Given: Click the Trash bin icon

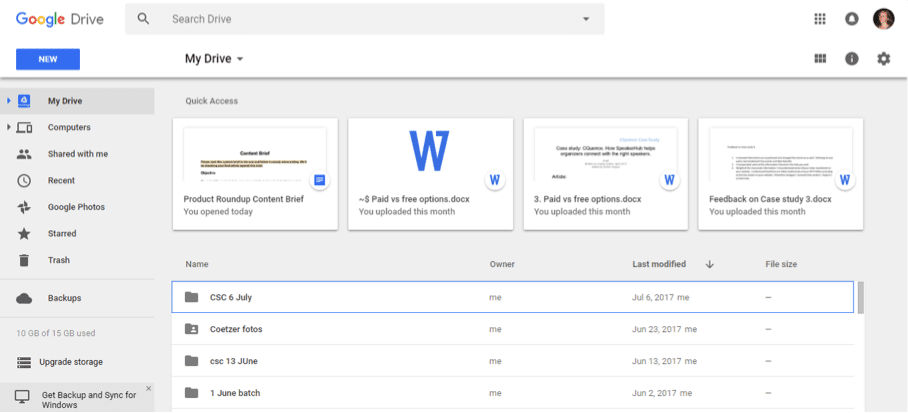Looking at the screenshot, I should (x=24, y=261).
